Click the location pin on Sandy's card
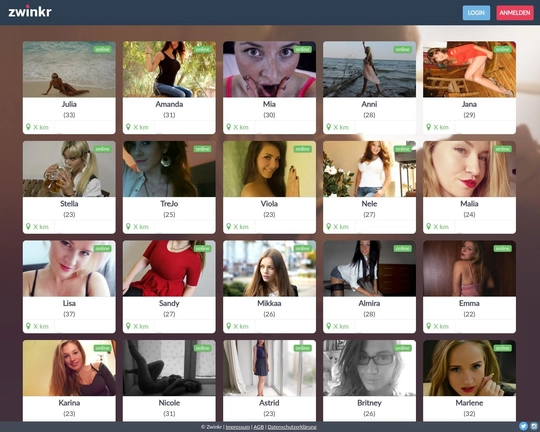The image size is (540, 432). click(128, 326)
